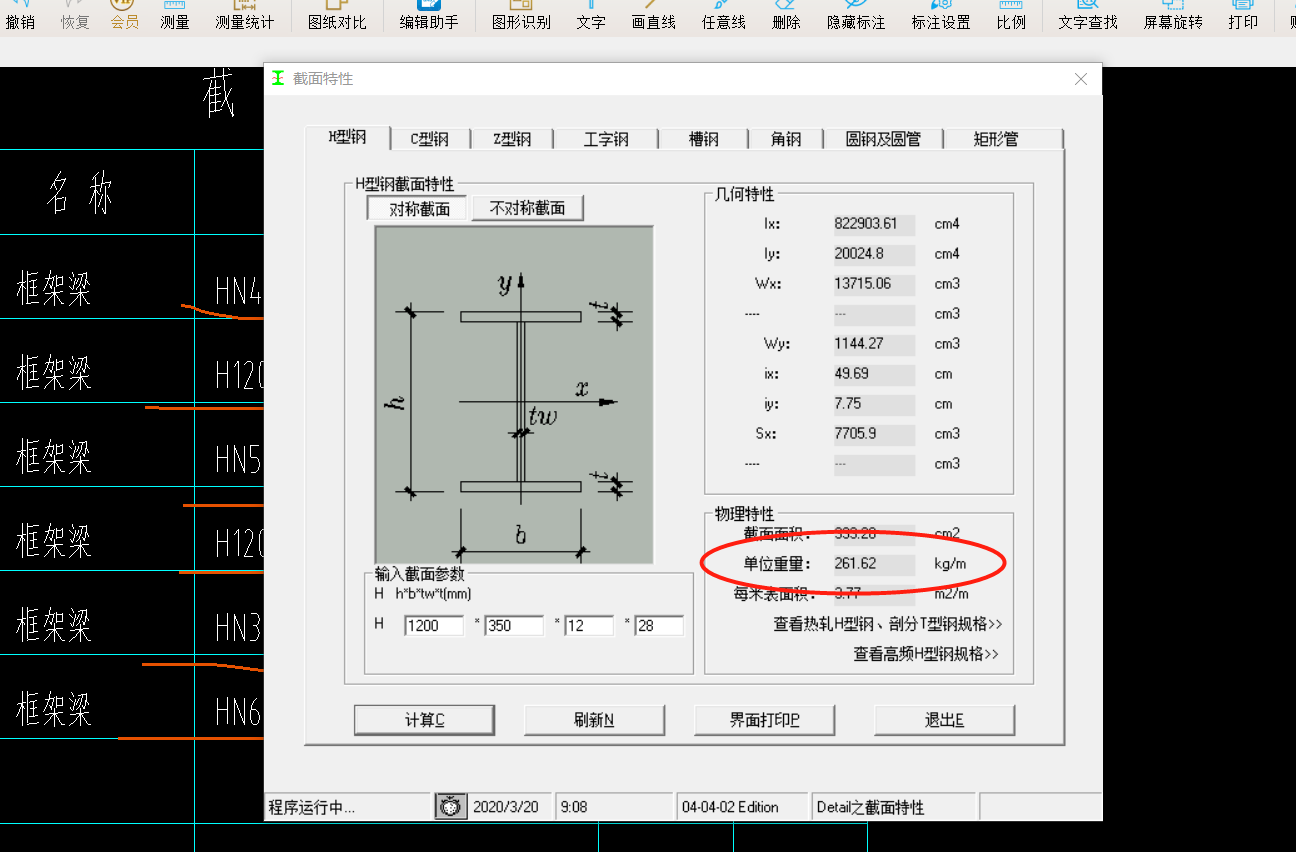The image size is (1296, 852).
Task: Select the 测量 measure tool
Action: coord(175,16)
